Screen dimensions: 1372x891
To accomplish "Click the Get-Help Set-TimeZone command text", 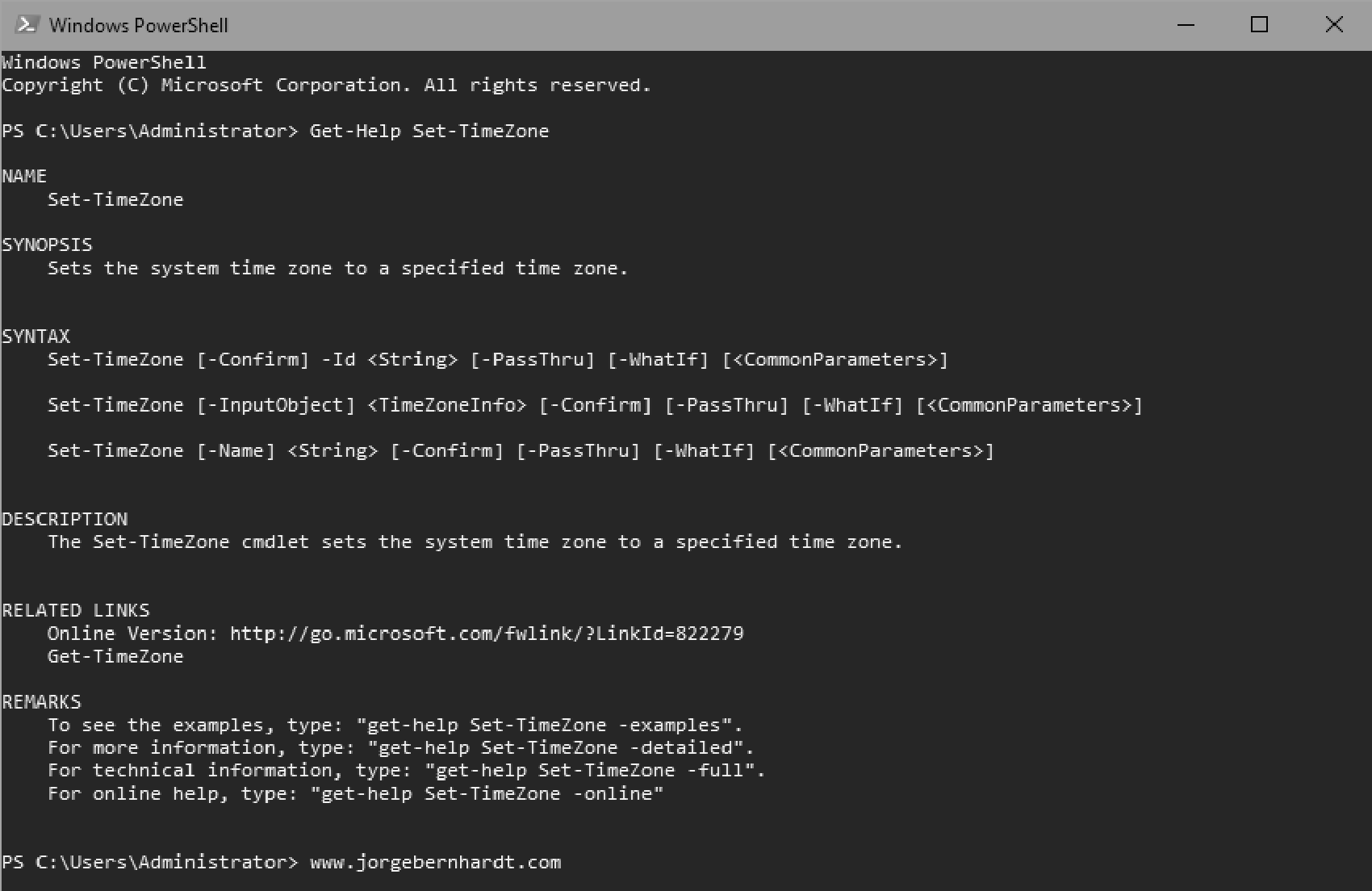I will [x=429, y=131].
